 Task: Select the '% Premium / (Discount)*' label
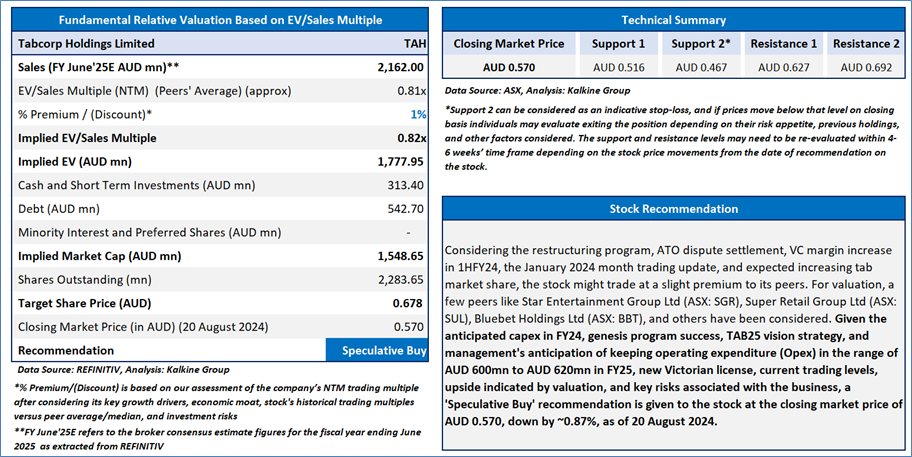tap(85, 115)
